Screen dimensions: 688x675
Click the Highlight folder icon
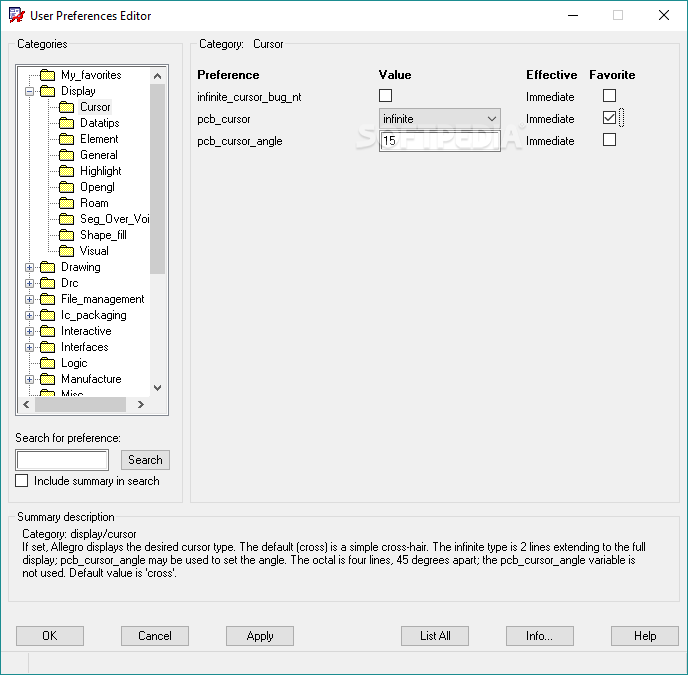(66, 171)
